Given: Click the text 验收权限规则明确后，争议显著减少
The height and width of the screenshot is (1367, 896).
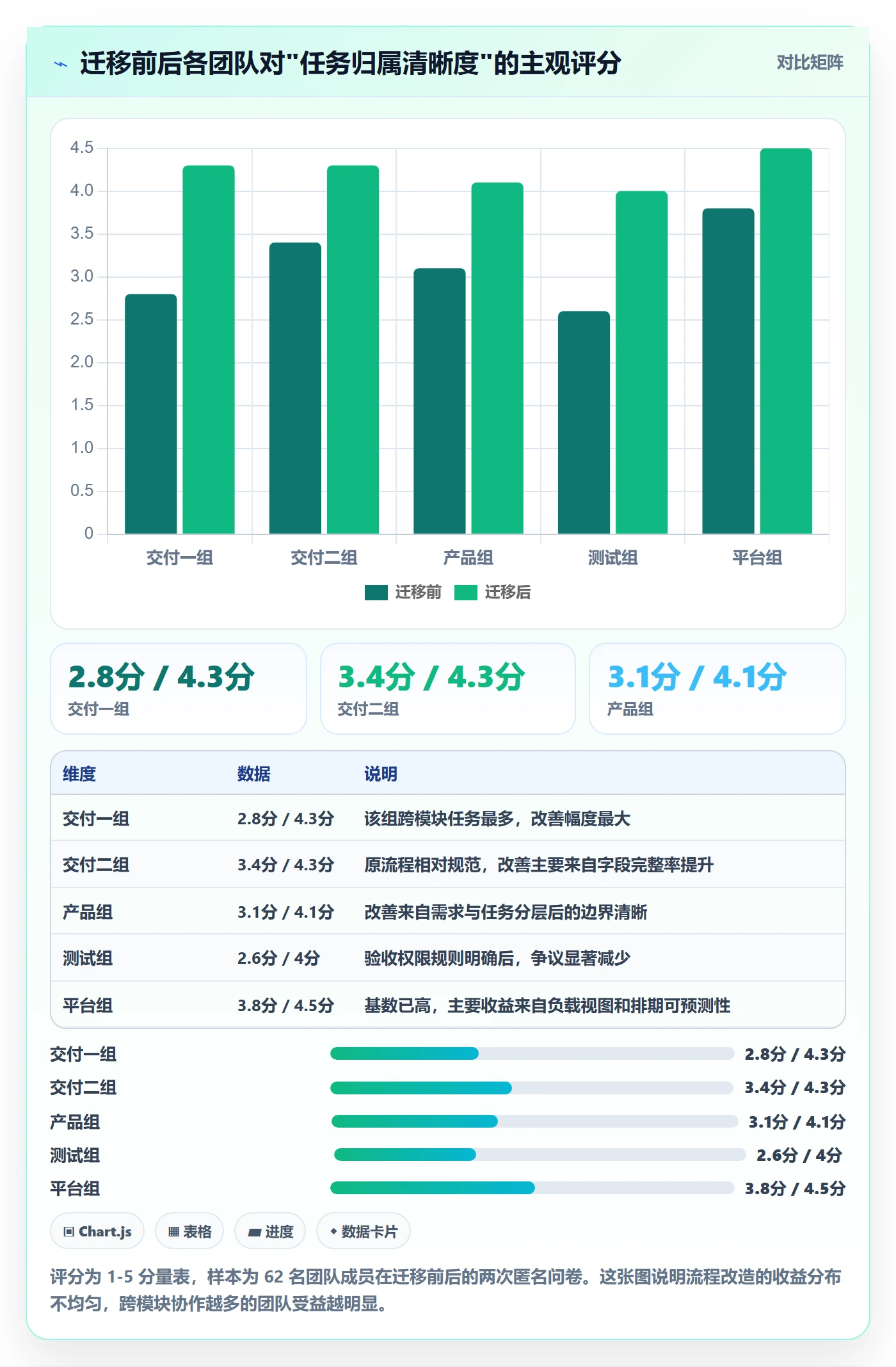Looking at the screenshot, I should (497, 958).
